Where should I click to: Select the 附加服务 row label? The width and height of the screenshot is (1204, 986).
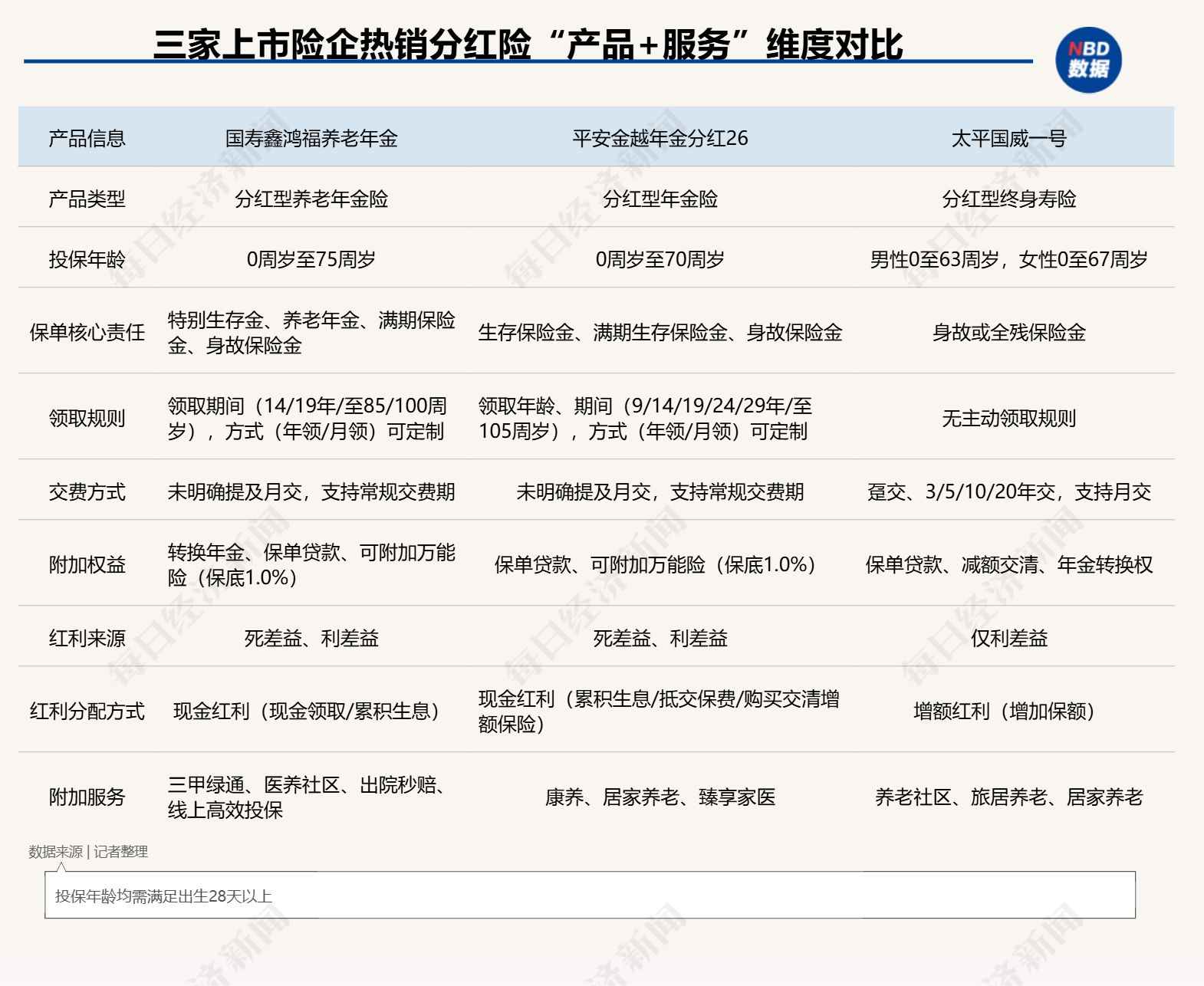[87, 797]
